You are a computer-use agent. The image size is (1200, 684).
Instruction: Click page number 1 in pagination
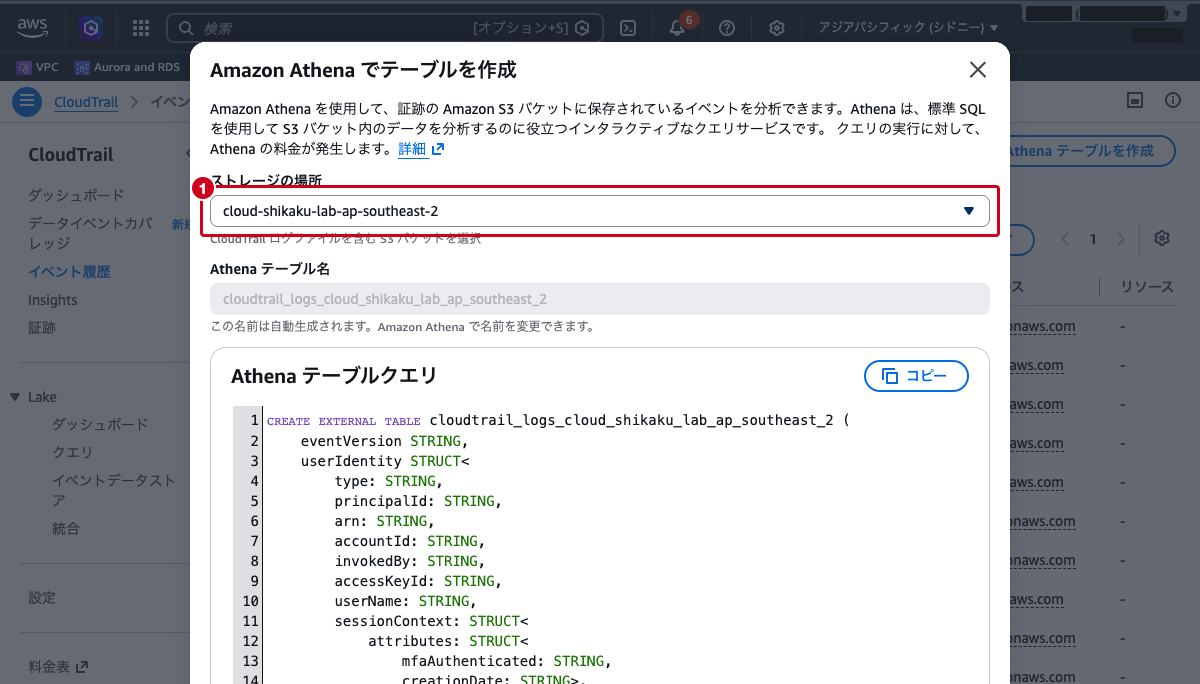click(x=1093, y=239)
